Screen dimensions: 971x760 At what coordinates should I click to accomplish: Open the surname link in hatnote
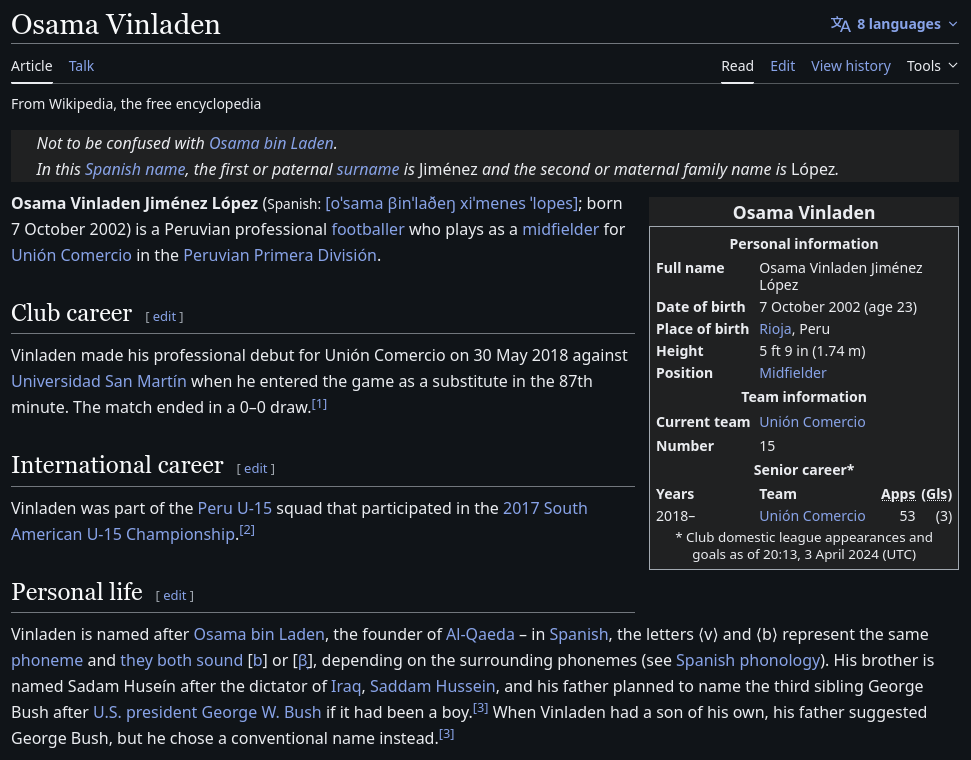[368, 169]
